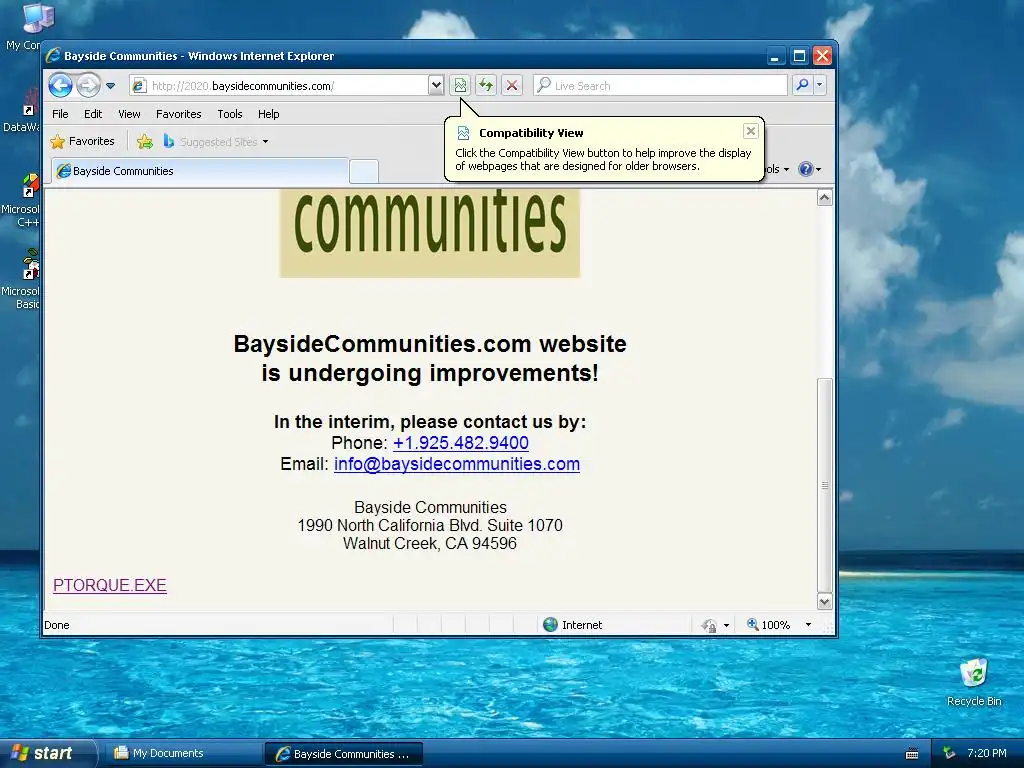
Task: Call phone link +1.925.482.9400
Action: [x=460, y=443]
